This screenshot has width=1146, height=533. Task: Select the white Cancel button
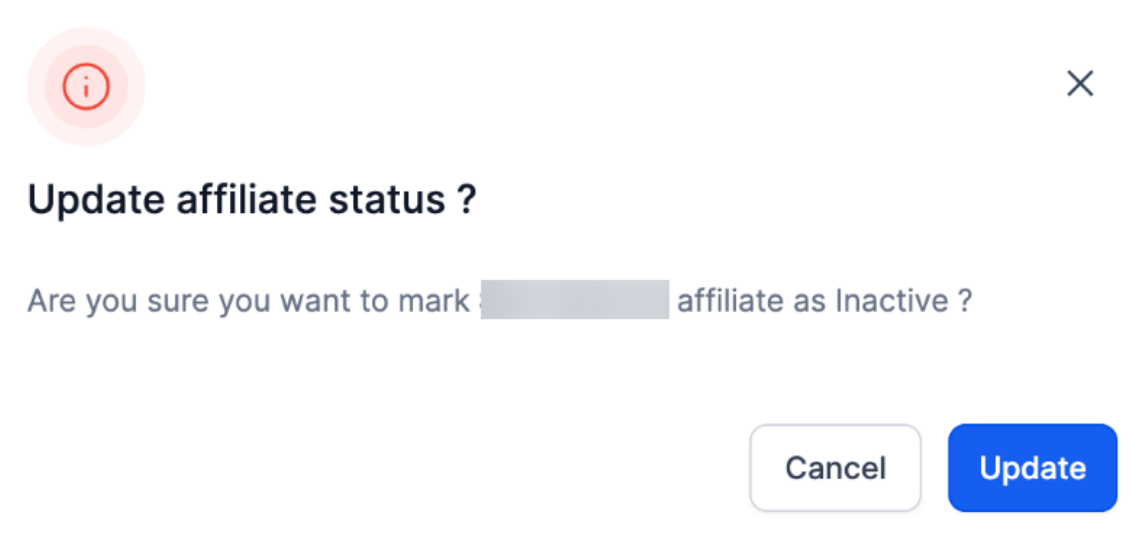pos(835,468)
